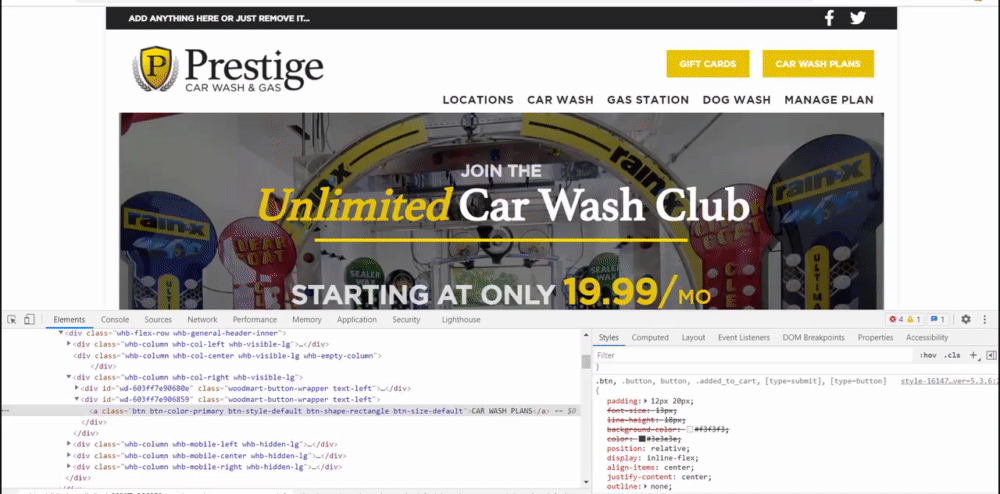Open the Layout tab in styles pane
1000x494 pixels.
click(x=693, y=338)
